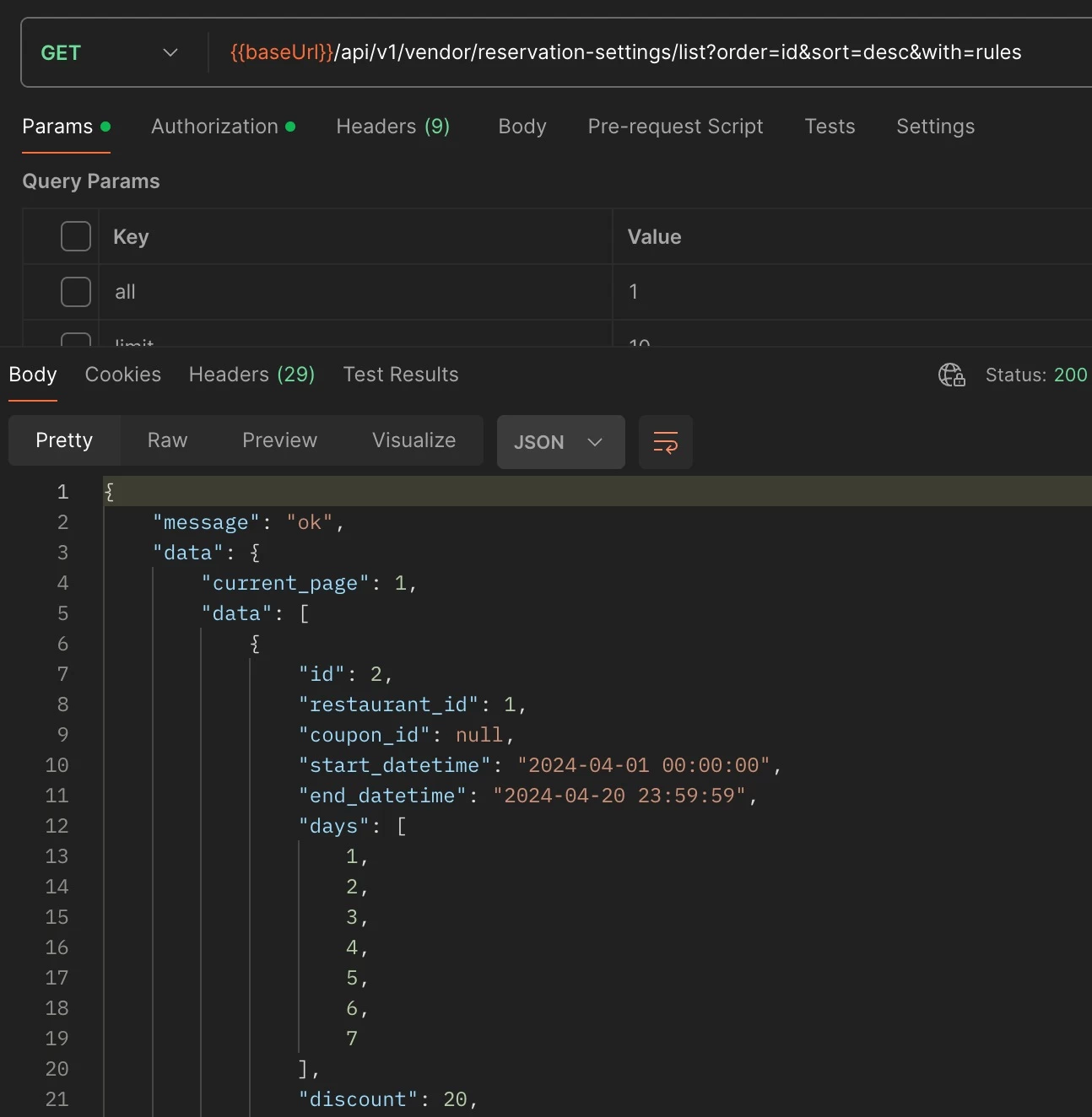Select the Preview view button
Viewport: 1092px width, 1117px height.
(279, 440)
